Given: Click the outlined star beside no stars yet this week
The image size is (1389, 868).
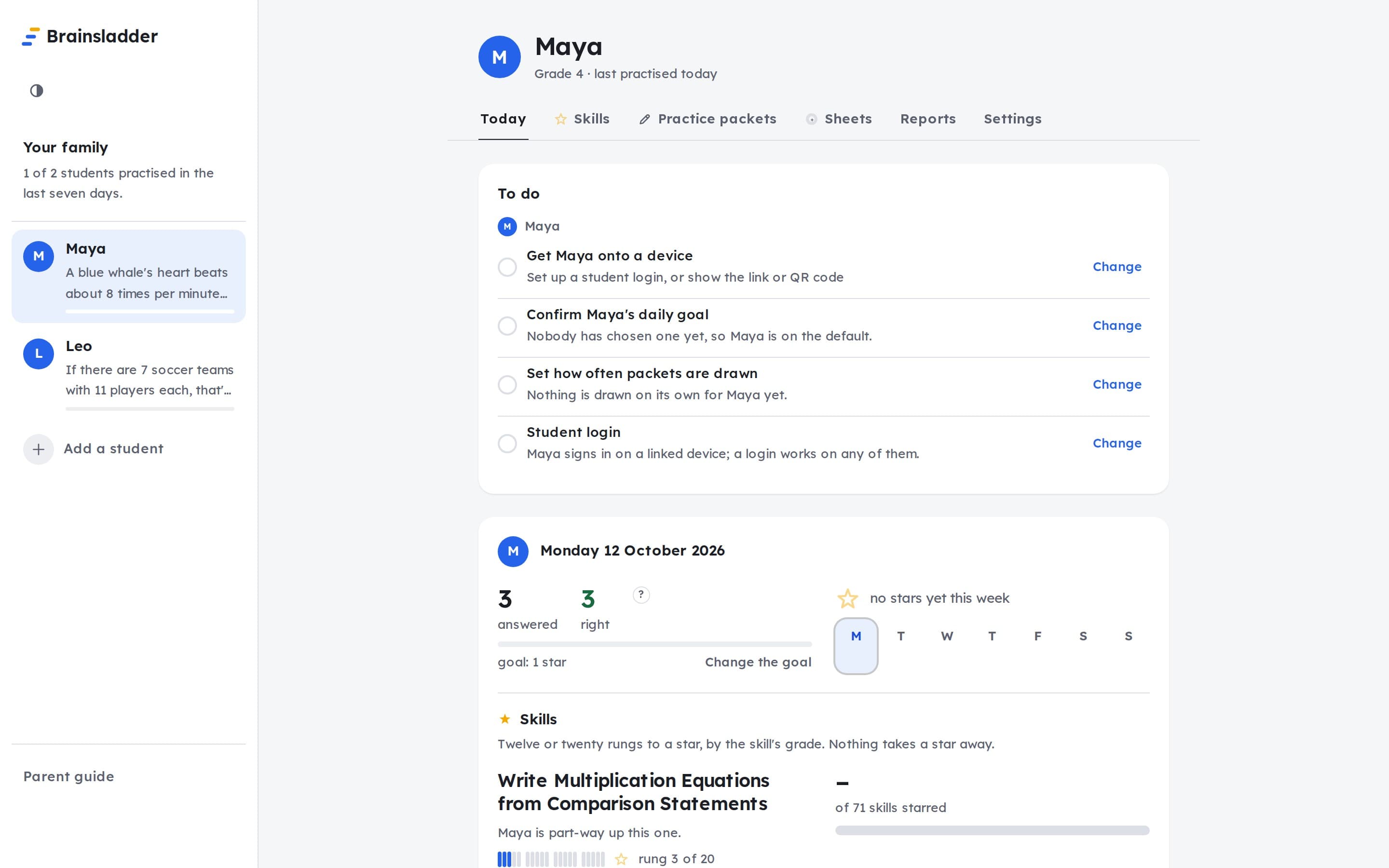Looking at the screenshot, I should click(848, 598).
